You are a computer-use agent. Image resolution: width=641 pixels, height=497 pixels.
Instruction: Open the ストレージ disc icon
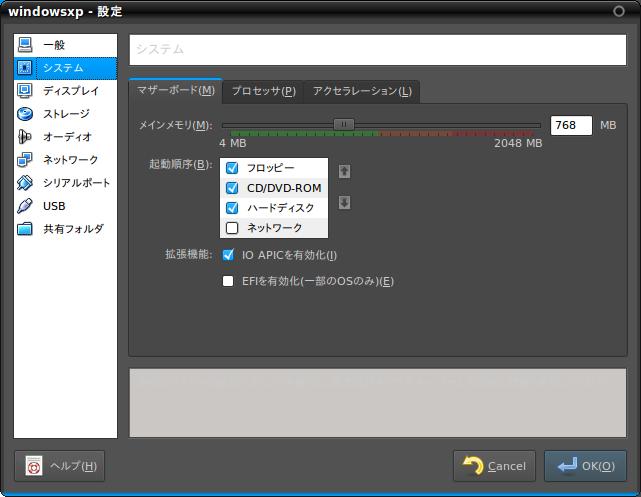25,114
